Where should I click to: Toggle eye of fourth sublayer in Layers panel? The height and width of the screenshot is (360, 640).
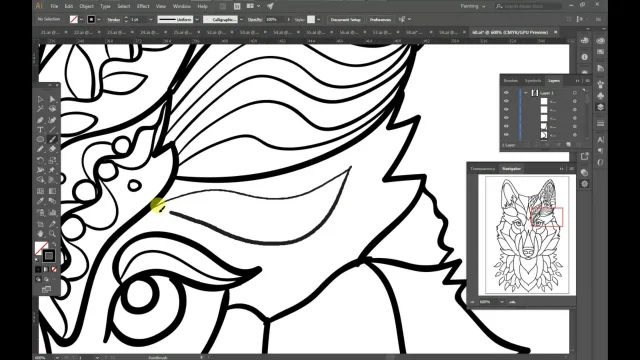[x=506, y=127]
